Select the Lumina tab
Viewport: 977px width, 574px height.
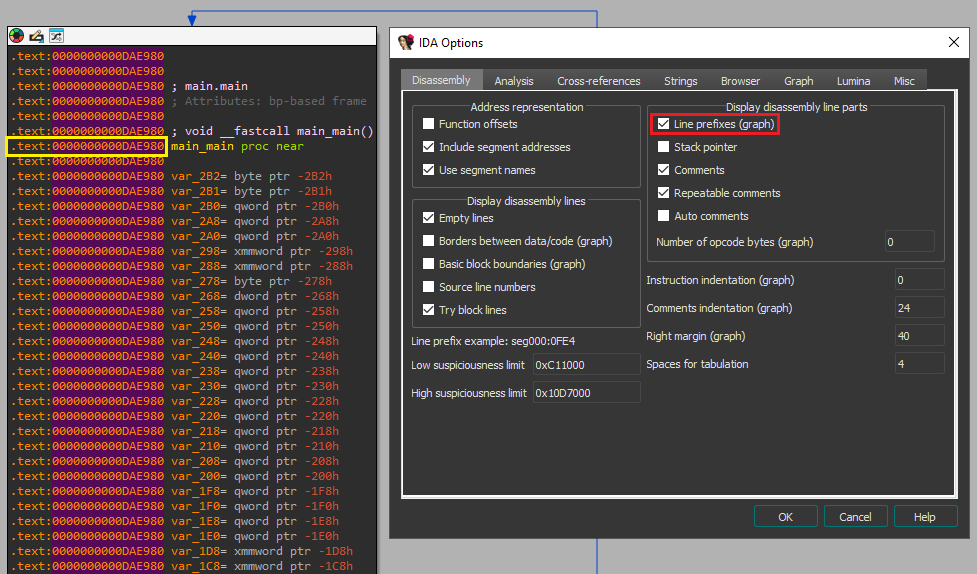[x=853, y=81]
